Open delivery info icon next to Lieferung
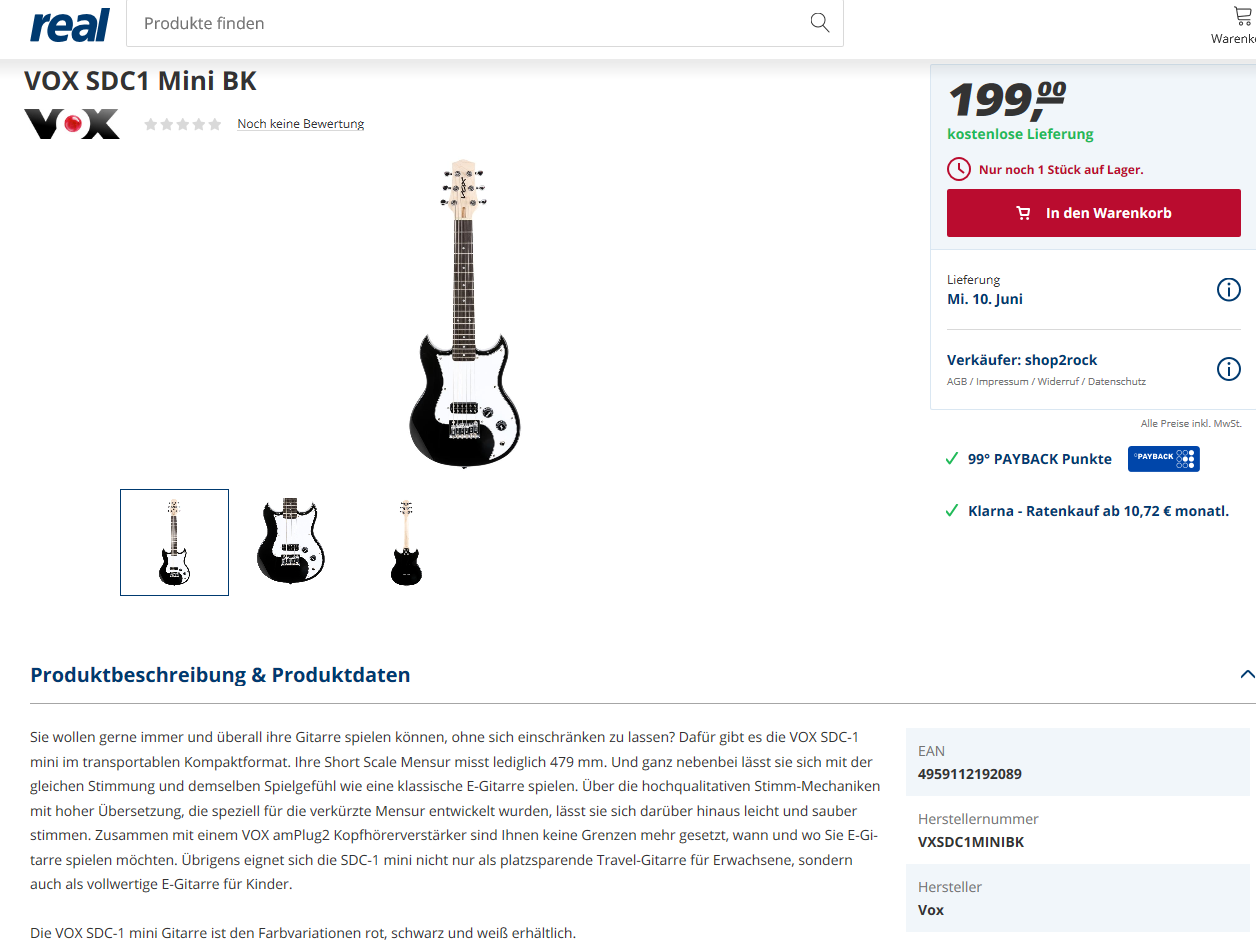Screen dimensions: 1256x947 (1228, 290)
